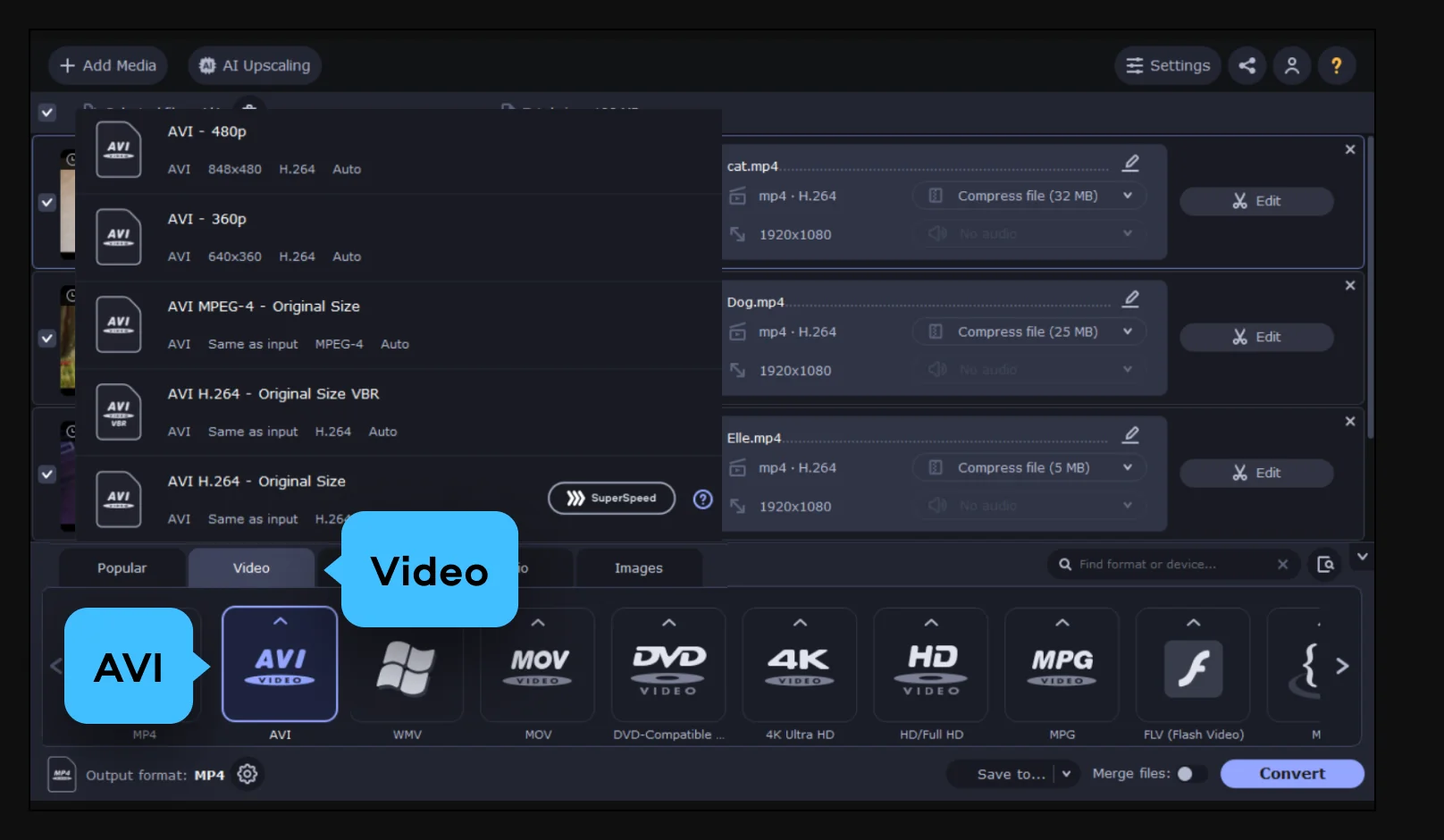1444x840 pixels.
Task: Click Edit for Elle.mp4
Action: click(x=1256, y=473)
